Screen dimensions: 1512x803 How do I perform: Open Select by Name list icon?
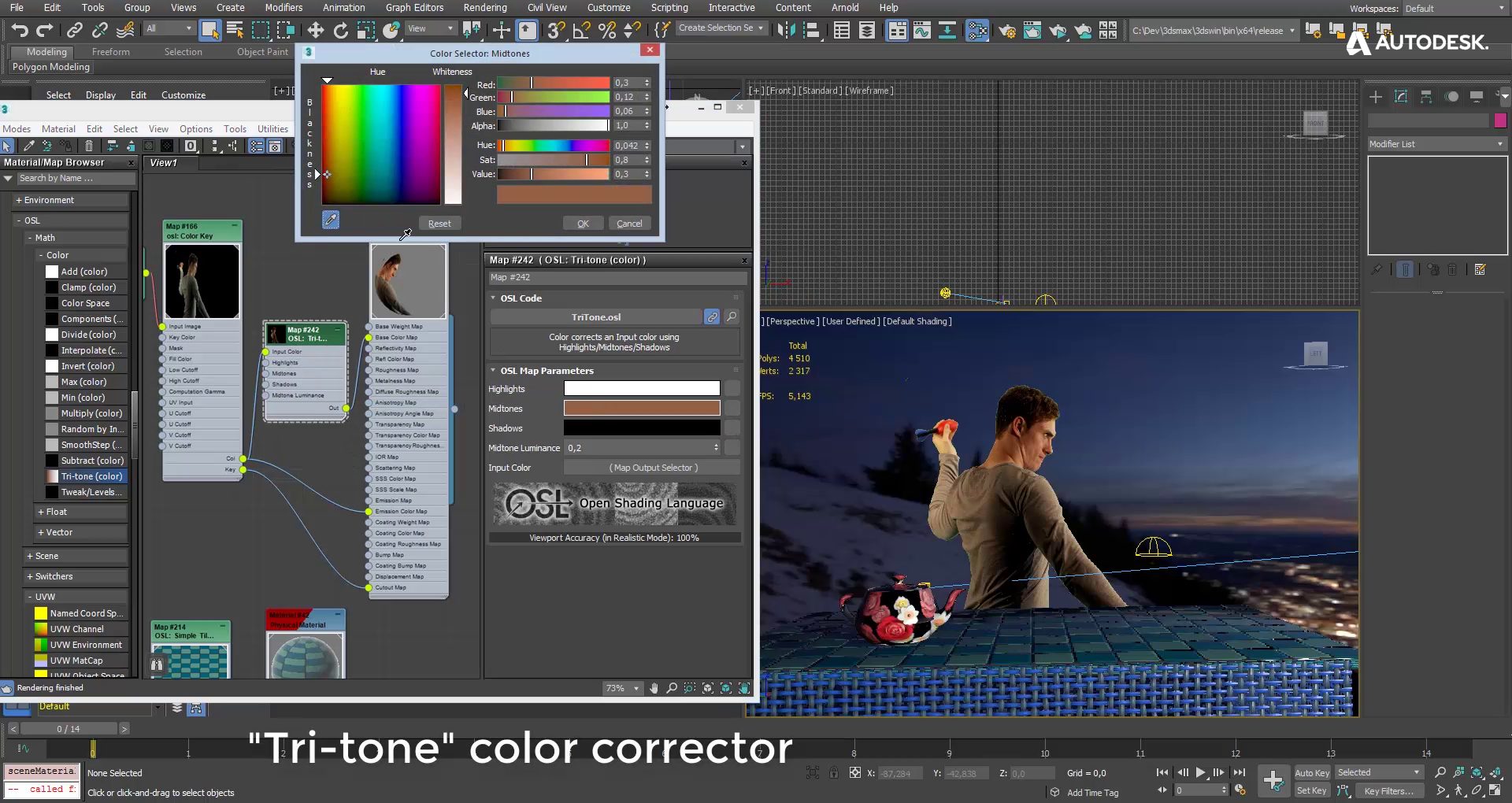(235, 31)
